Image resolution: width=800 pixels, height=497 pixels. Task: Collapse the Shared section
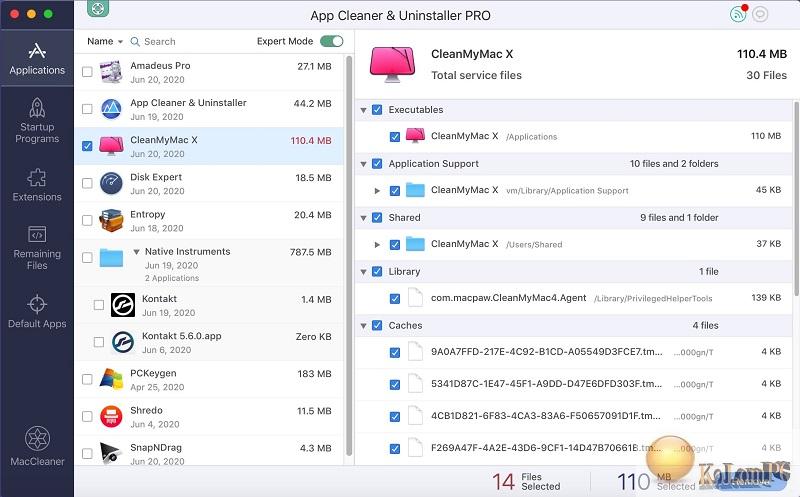363,218
